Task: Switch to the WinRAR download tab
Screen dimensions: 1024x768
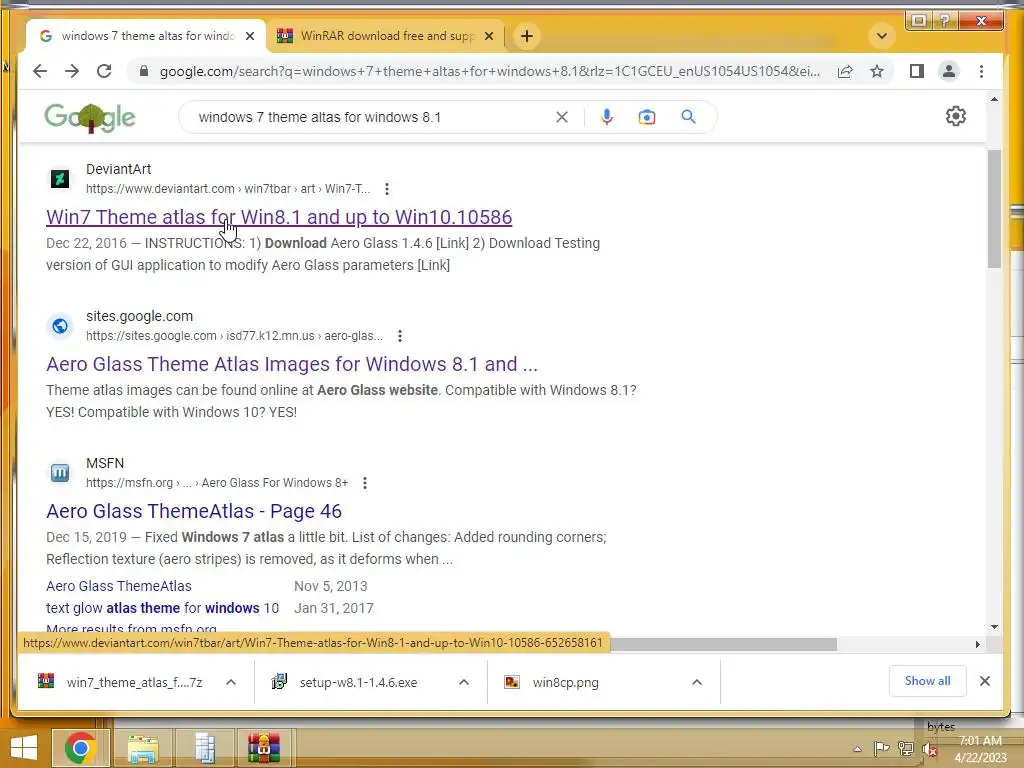Action: [x=387, y=36]
